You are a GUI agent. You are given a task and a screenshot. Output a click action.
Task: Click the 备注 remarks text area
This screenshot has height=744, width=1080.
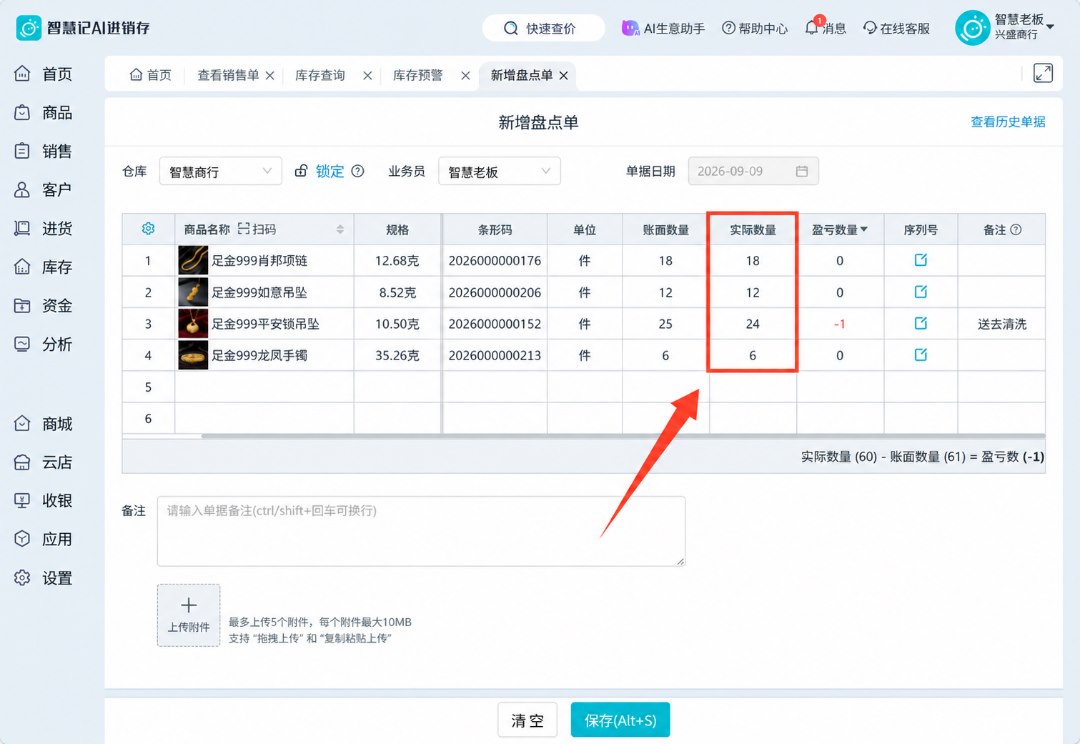point(421,531)
